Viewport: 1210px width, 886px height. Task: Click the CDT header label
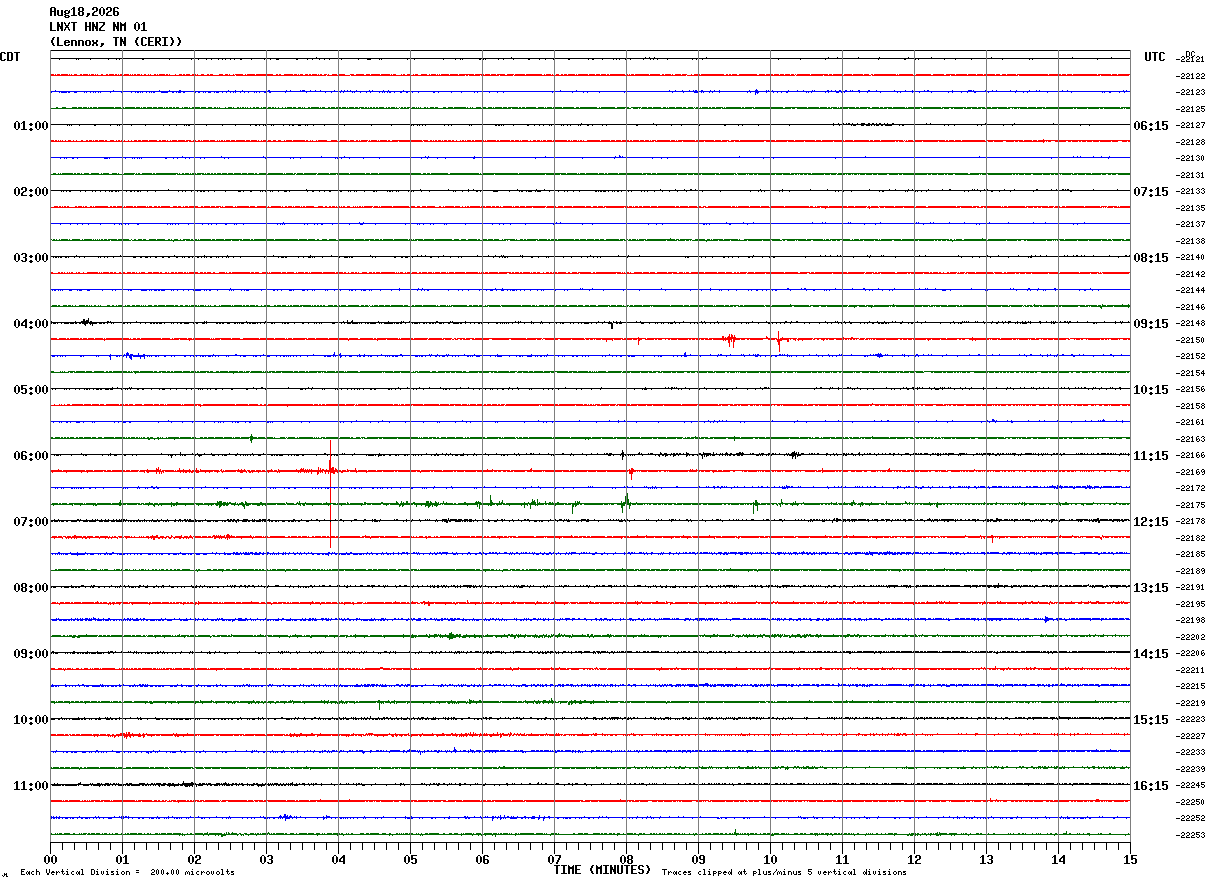10,57
